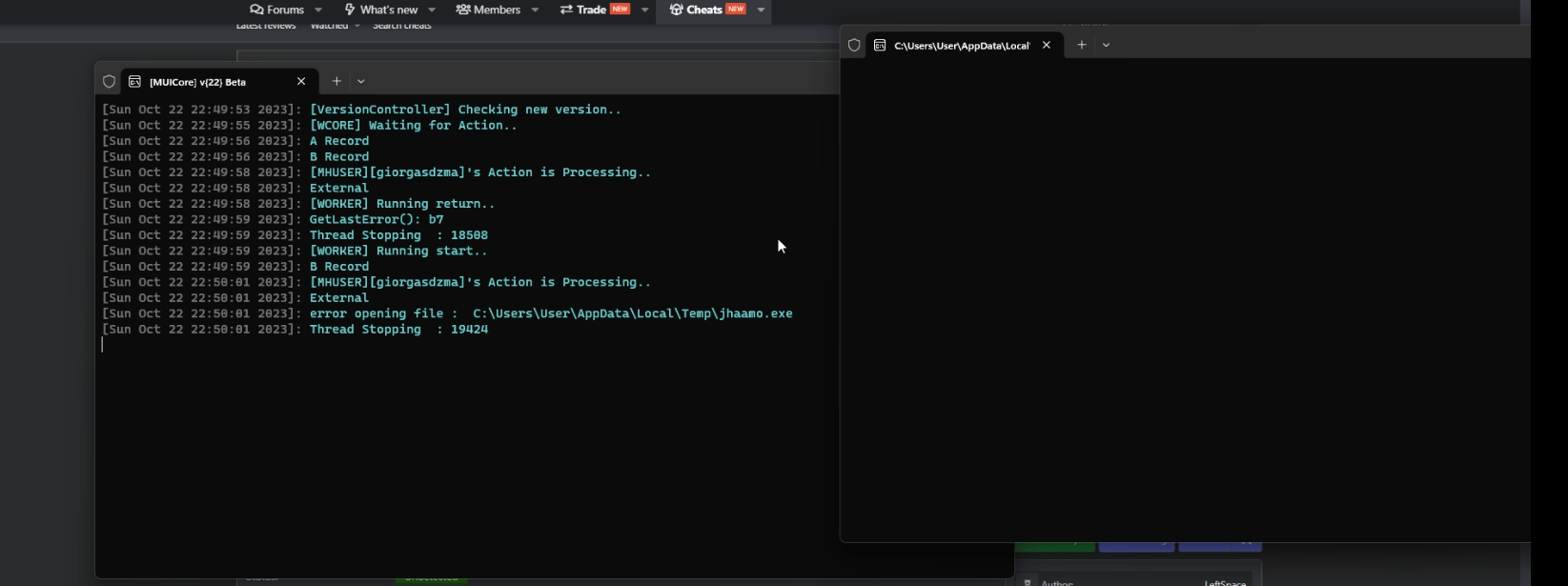Click the error opening file log line
The width and height of the screenshot is (1568, 586).
[x=447, y=313]
